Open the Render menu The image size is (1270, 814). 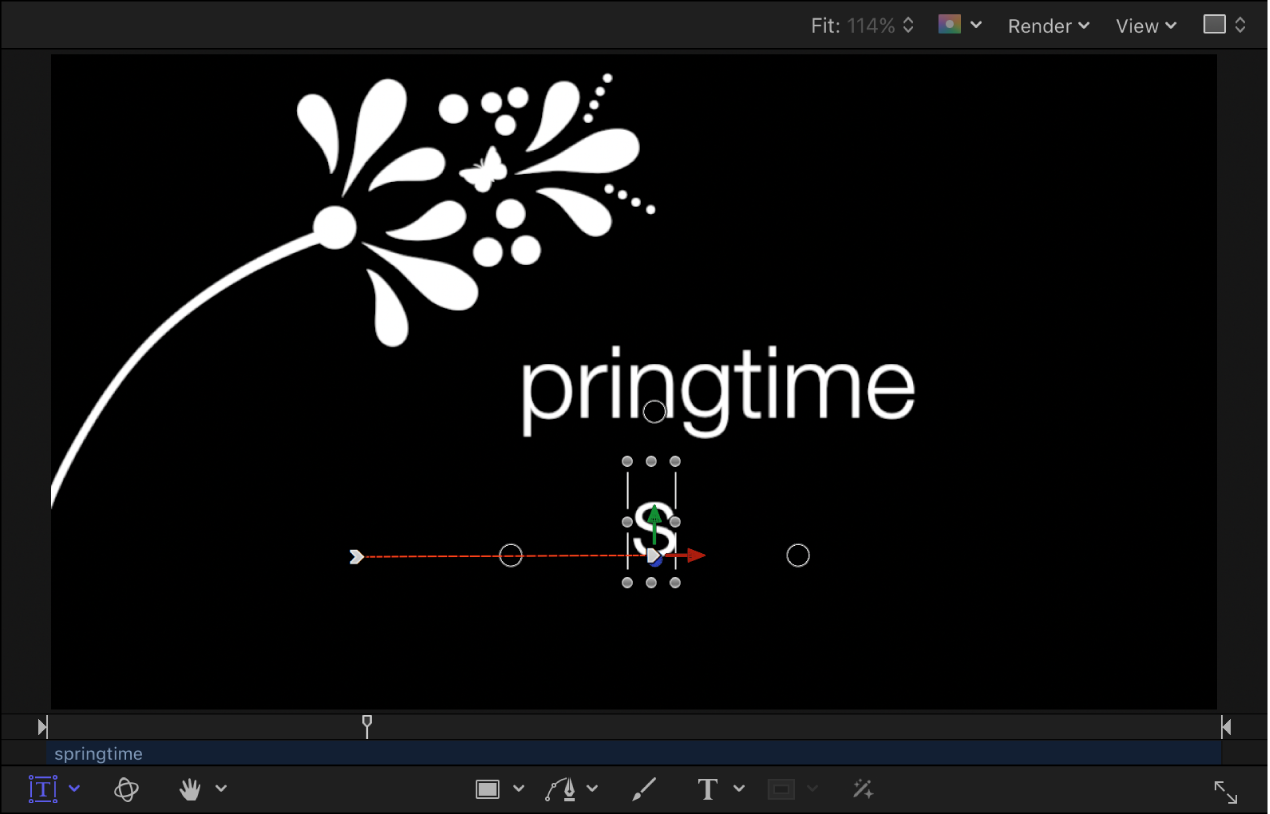point(1041,26)
